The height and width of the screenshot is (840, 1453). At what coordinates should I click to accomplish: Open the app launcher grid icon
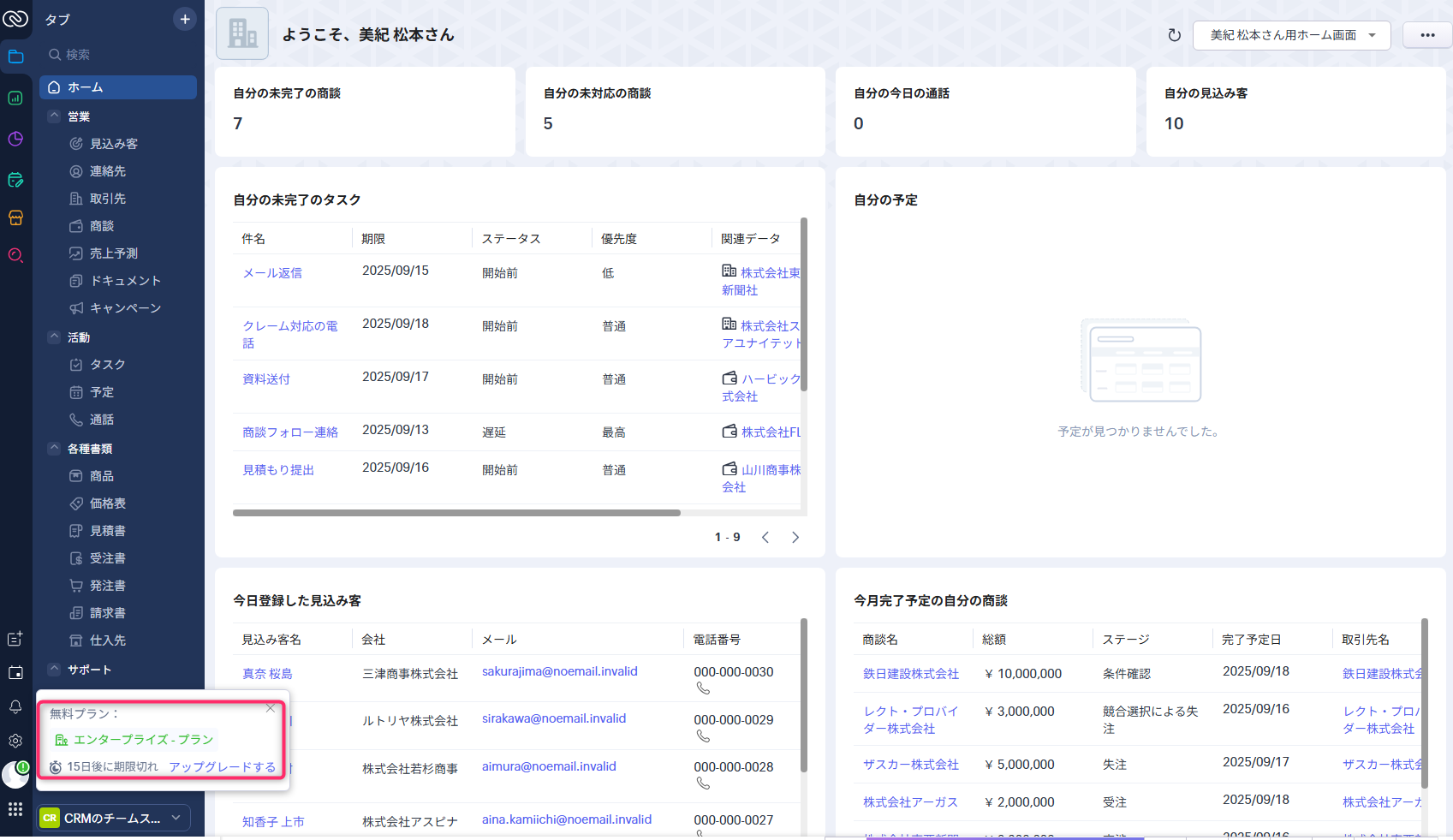point(15,809)
